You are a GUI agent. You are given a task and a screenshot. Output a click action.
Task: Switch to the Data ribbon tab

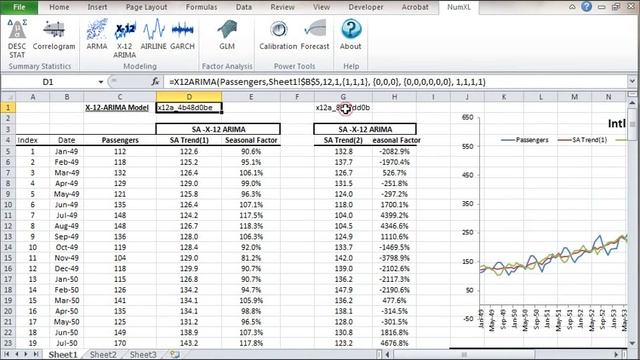click(244, 7)
